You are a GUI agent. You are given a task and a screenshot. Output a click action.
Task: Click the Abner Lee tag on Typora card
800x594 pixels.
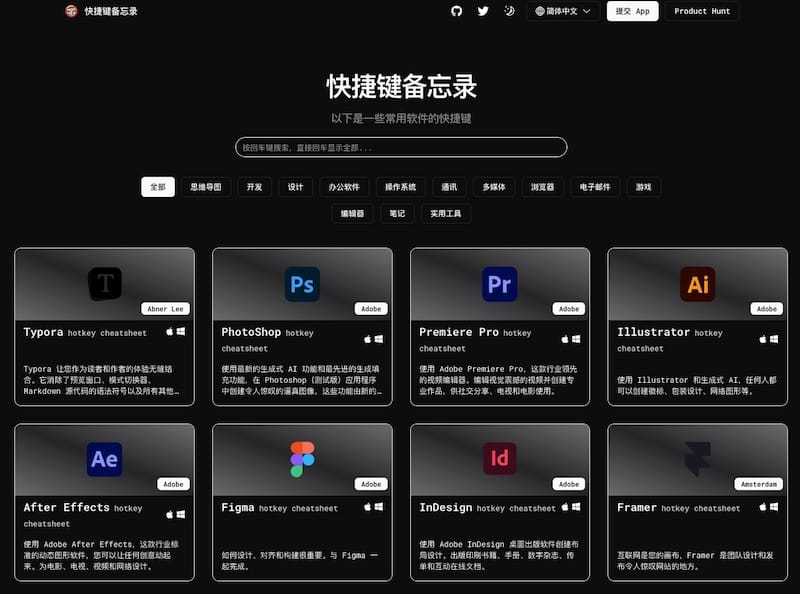point(165,309)
